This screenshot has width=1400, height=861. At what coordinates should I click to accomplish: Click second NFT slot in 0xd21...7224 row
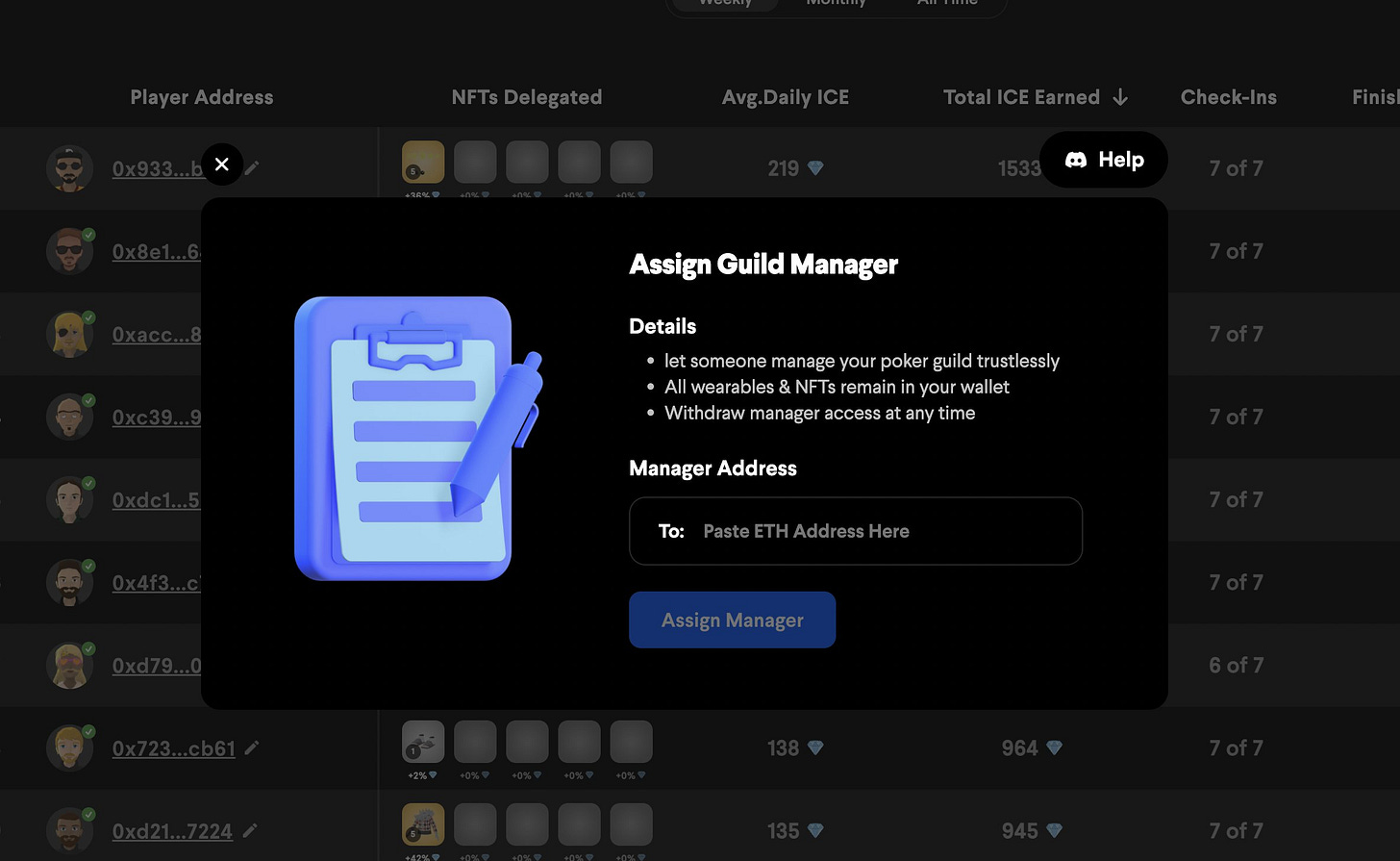[475, 824]
